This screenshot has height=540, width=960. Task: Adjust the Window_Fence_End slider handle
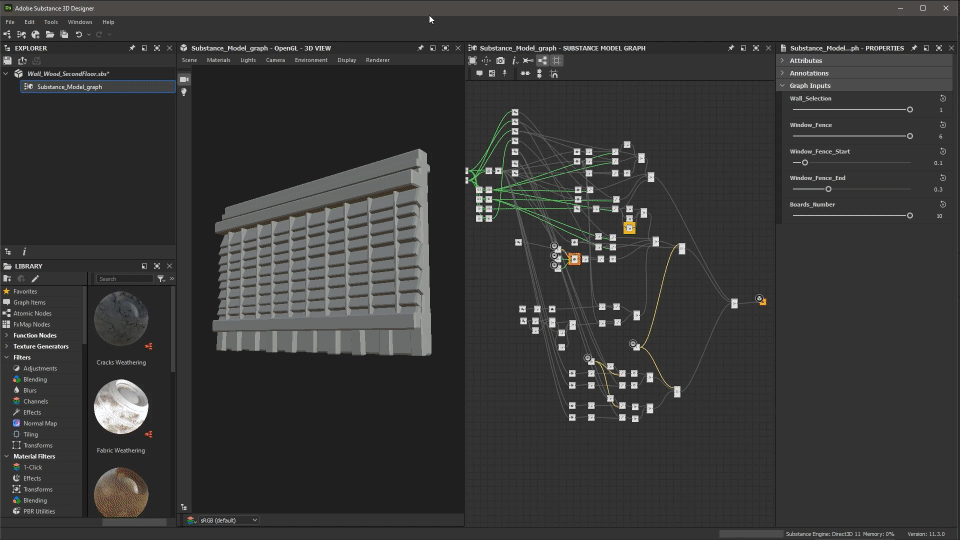(828, 189)
